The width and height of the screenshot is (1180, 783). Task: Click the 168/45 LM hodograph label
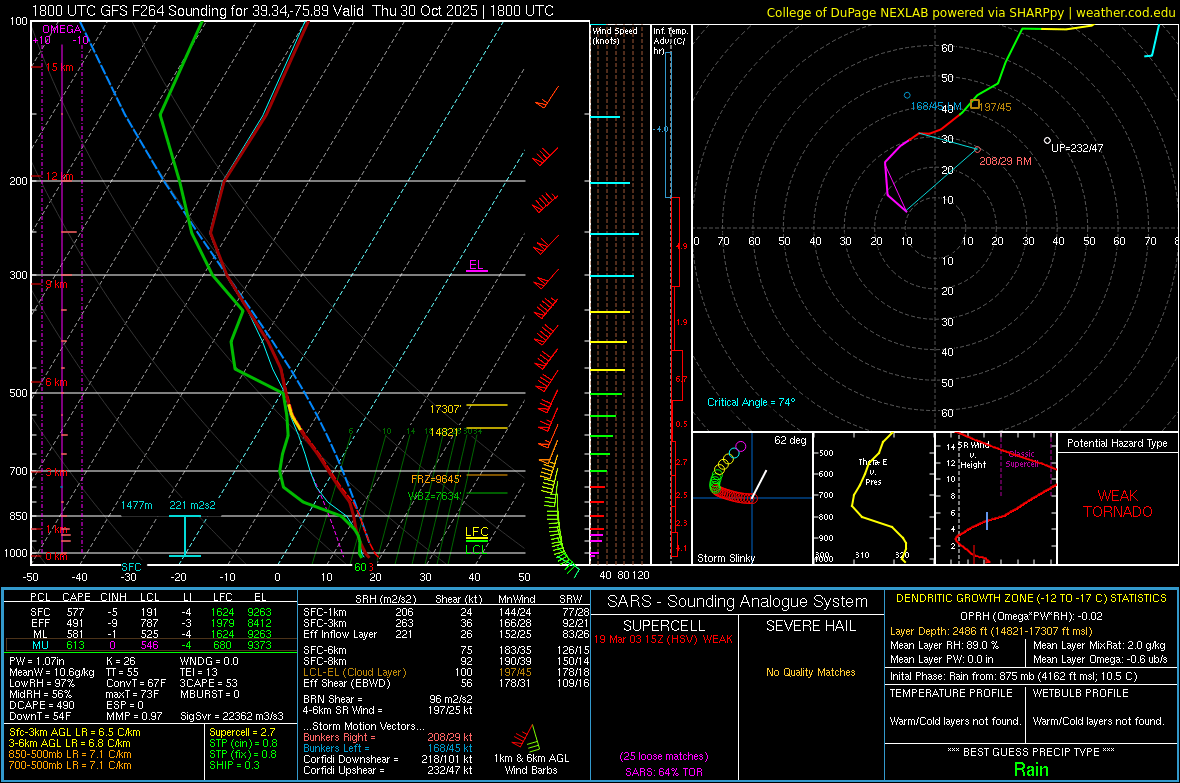(936, 106)
